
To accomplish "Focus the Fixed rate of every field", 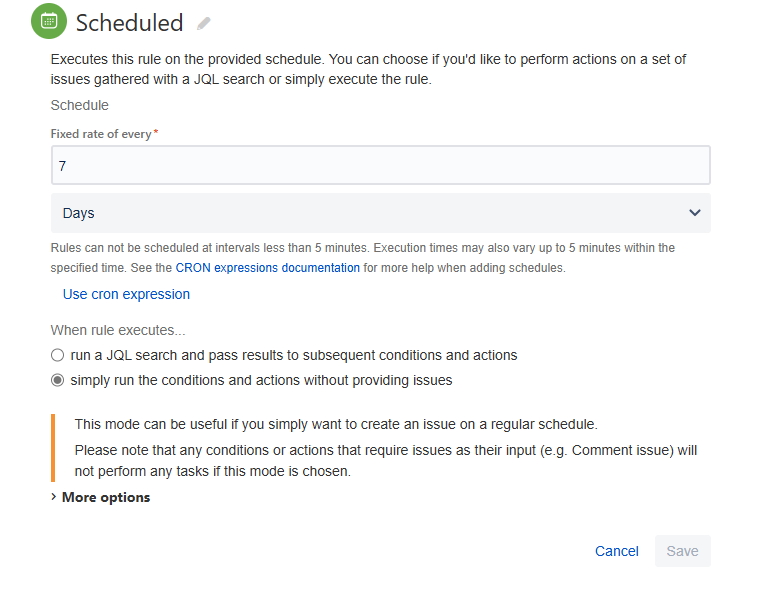I will tap(380, 165).
